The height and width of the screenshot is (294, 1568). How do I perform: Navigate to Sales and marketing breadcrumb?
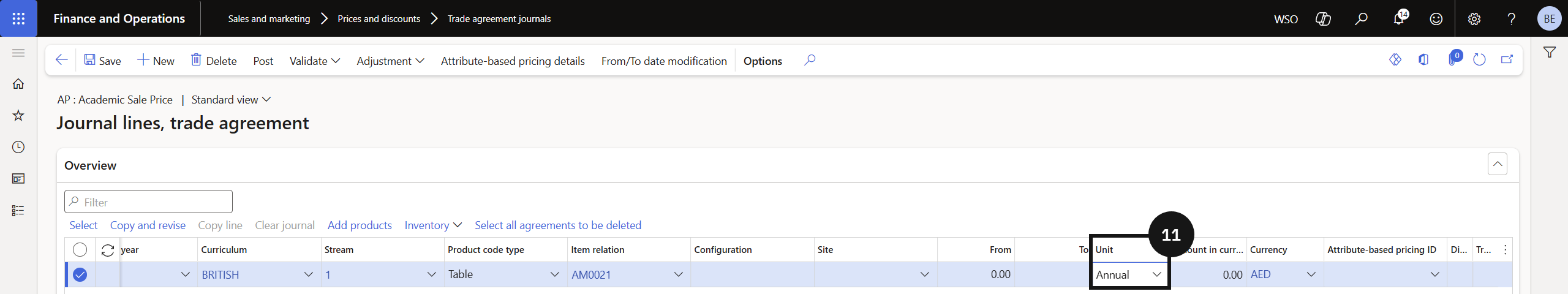point(269,18)
